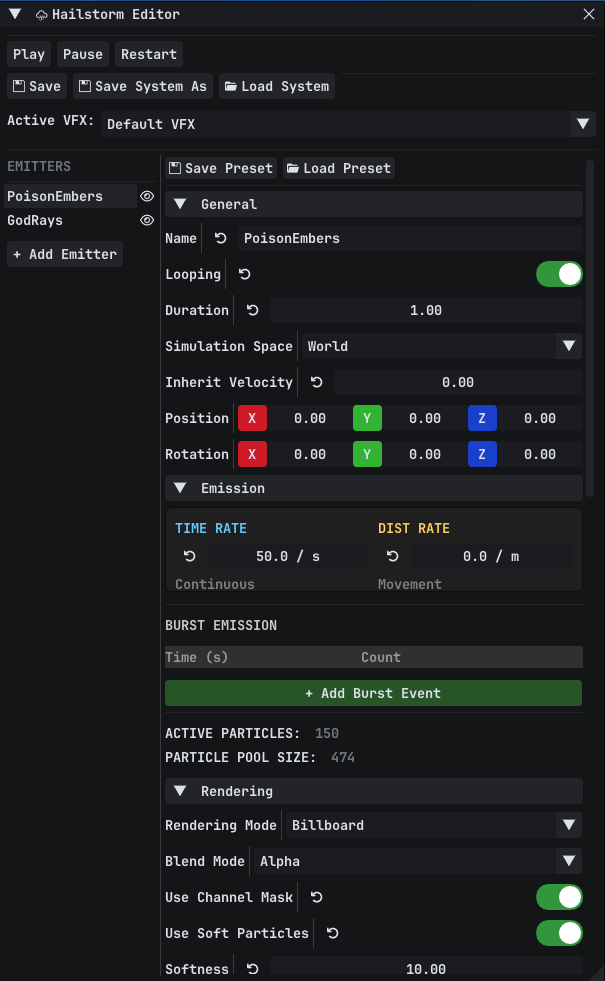The height and width of the screenshot is (981, 605).
Task: Click the Dist Rate 0.0 field
Action: pos(491,556)
